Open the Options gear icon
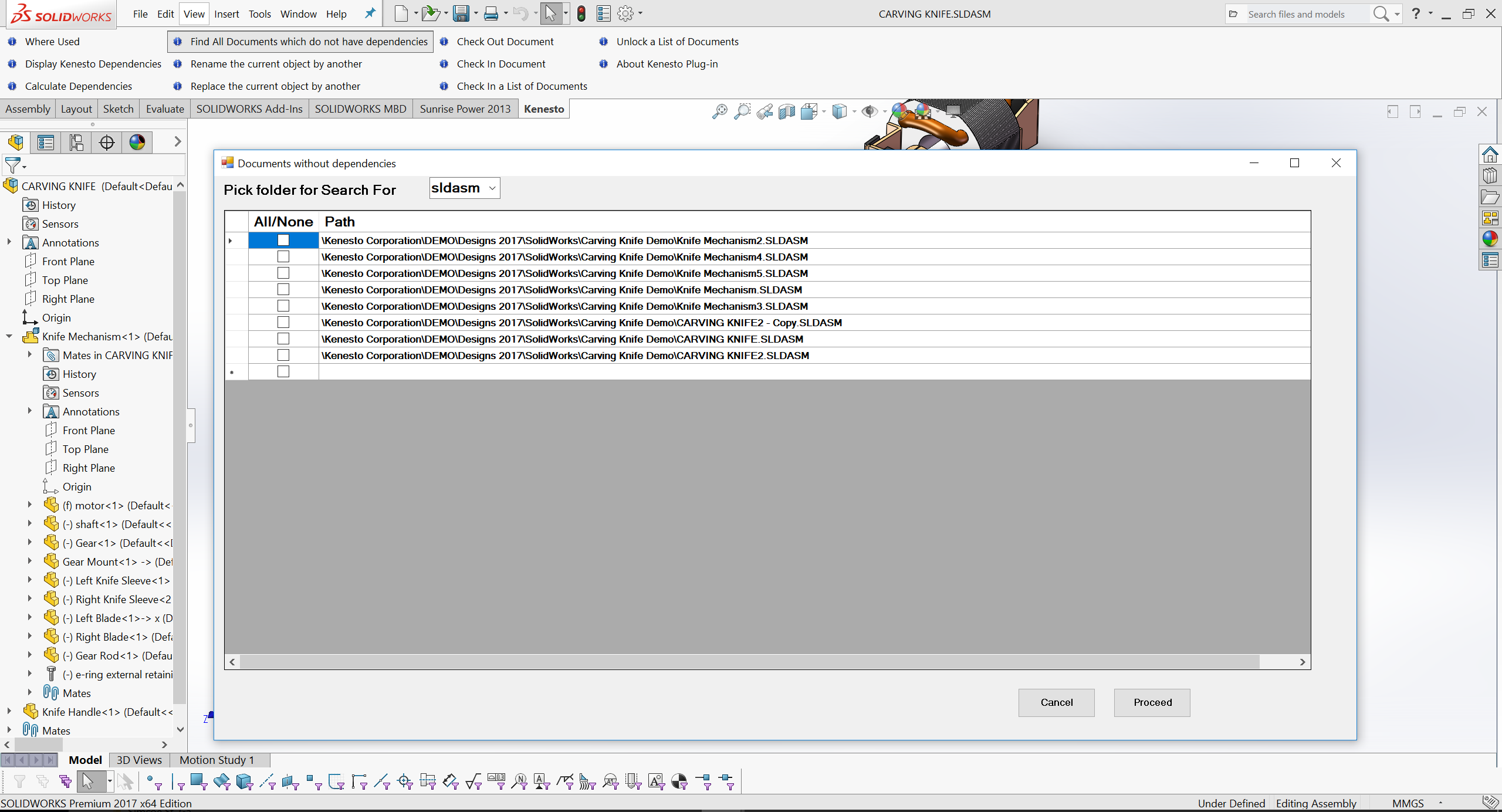1502x812 pixels. [x=625, y=13]
